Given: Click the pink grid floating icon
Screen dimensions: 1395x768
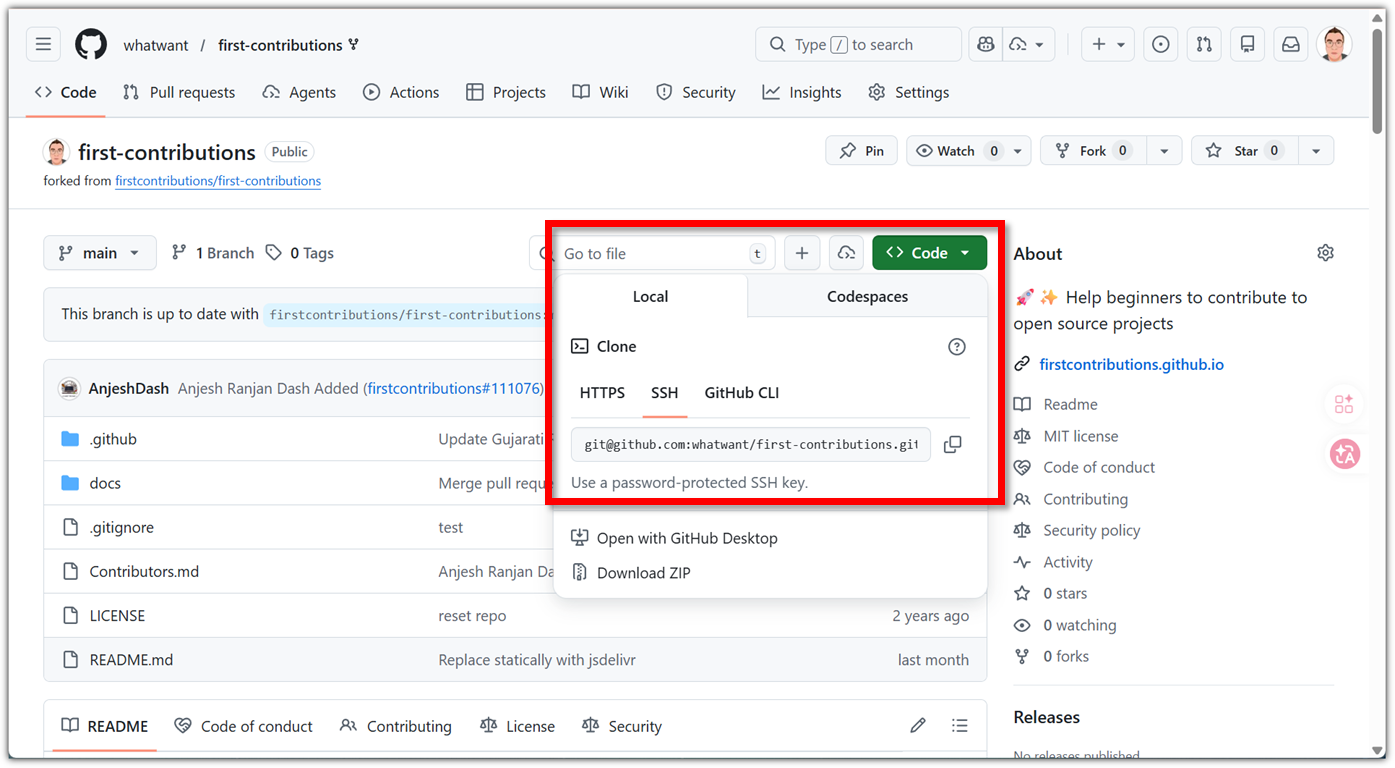Looking at the screenshot, I should (x=1345, y=404).
